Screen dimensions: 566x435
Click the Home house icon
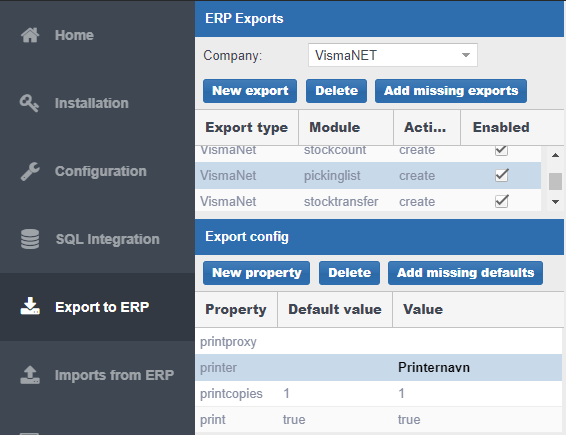tap(30, 35)
